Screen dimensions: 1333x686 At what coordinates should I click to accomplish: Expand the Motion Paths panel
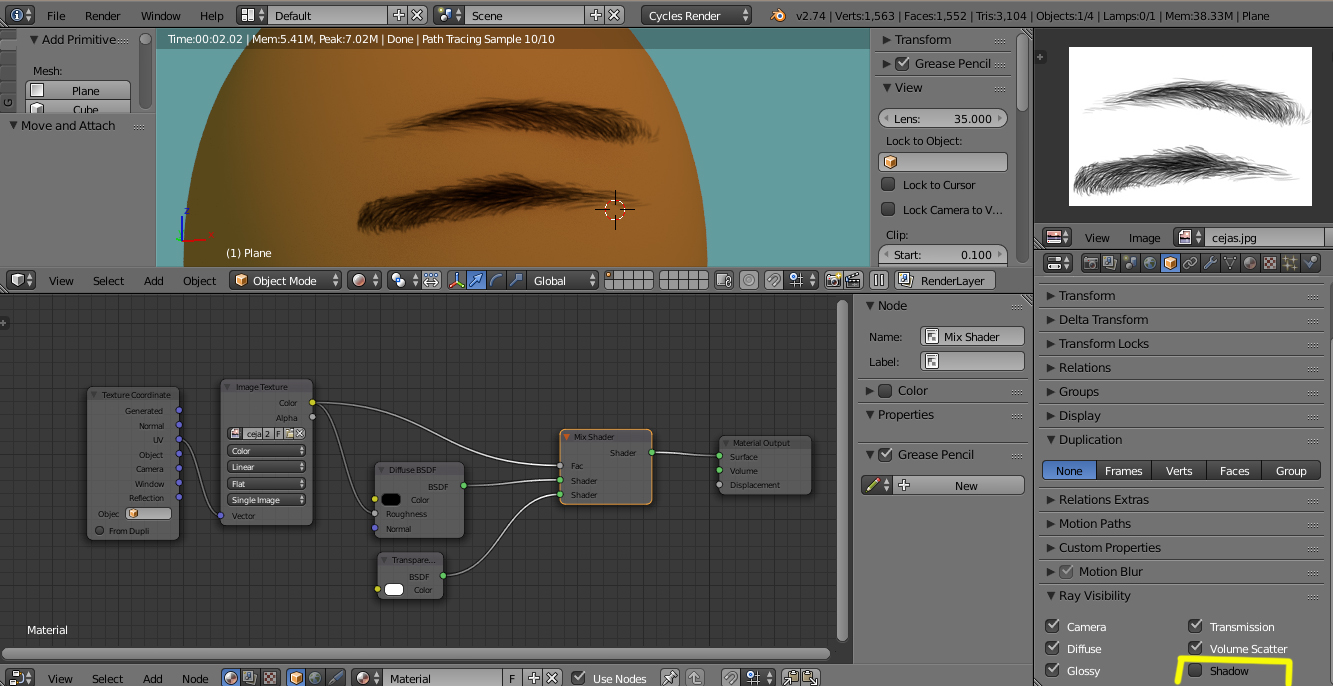coord(1094,524)
